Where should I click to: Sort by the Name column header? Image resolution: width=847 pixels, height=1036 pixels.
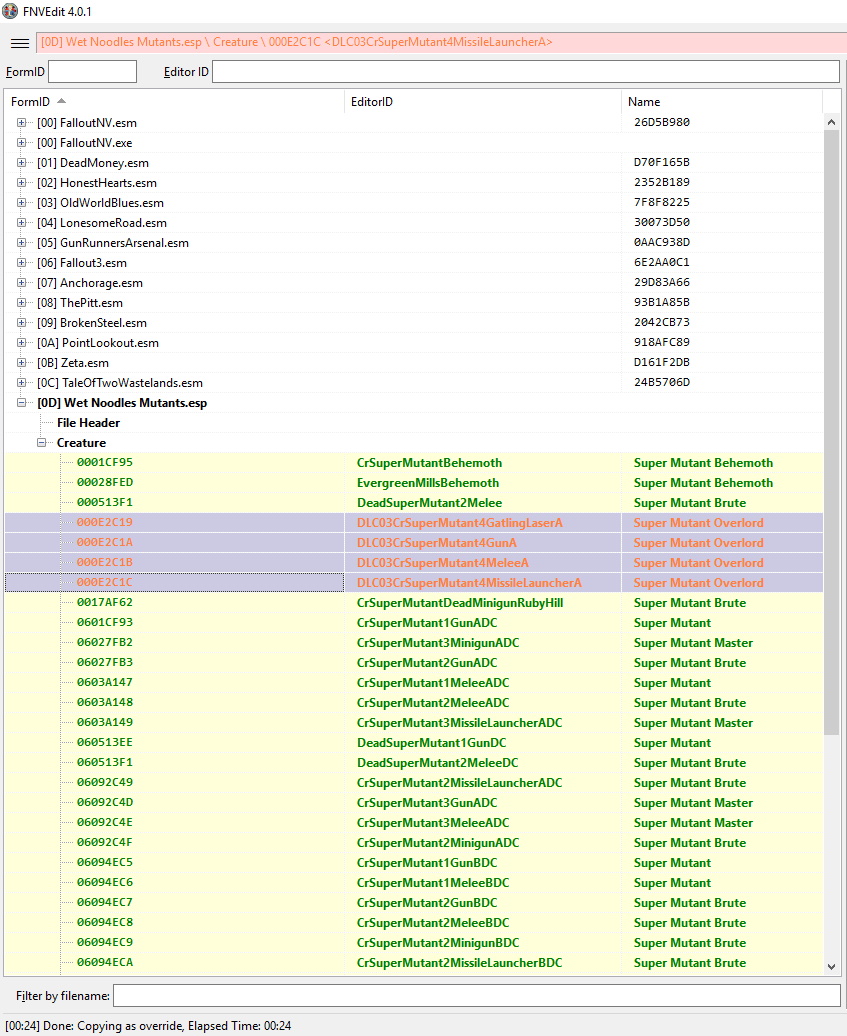click(x=721, y=102)
